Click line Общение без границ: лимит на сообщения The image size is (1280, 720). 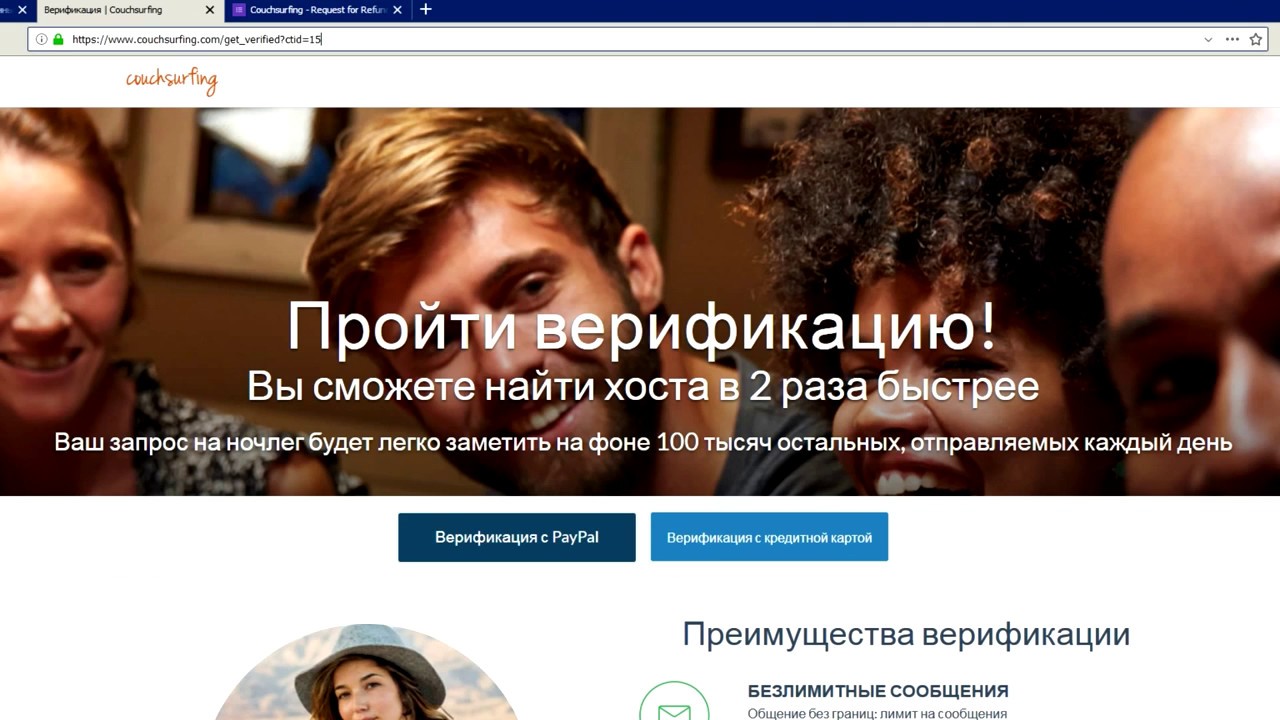(877, 713)
